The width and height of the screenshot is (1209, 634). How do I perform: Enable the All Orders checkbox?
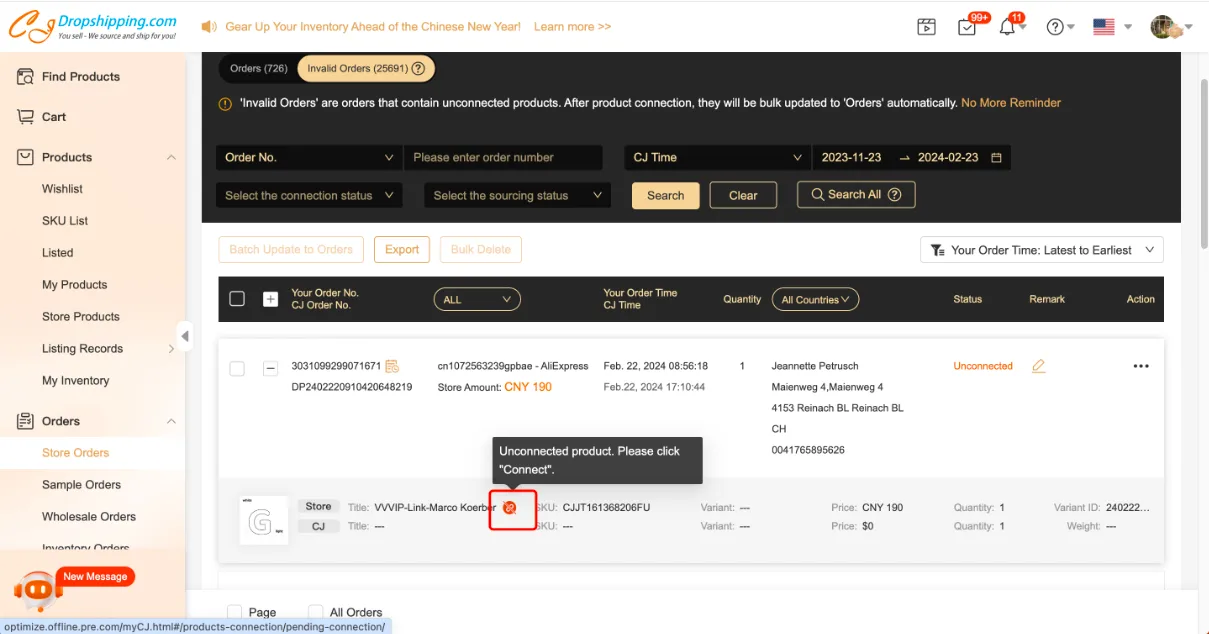316,612
